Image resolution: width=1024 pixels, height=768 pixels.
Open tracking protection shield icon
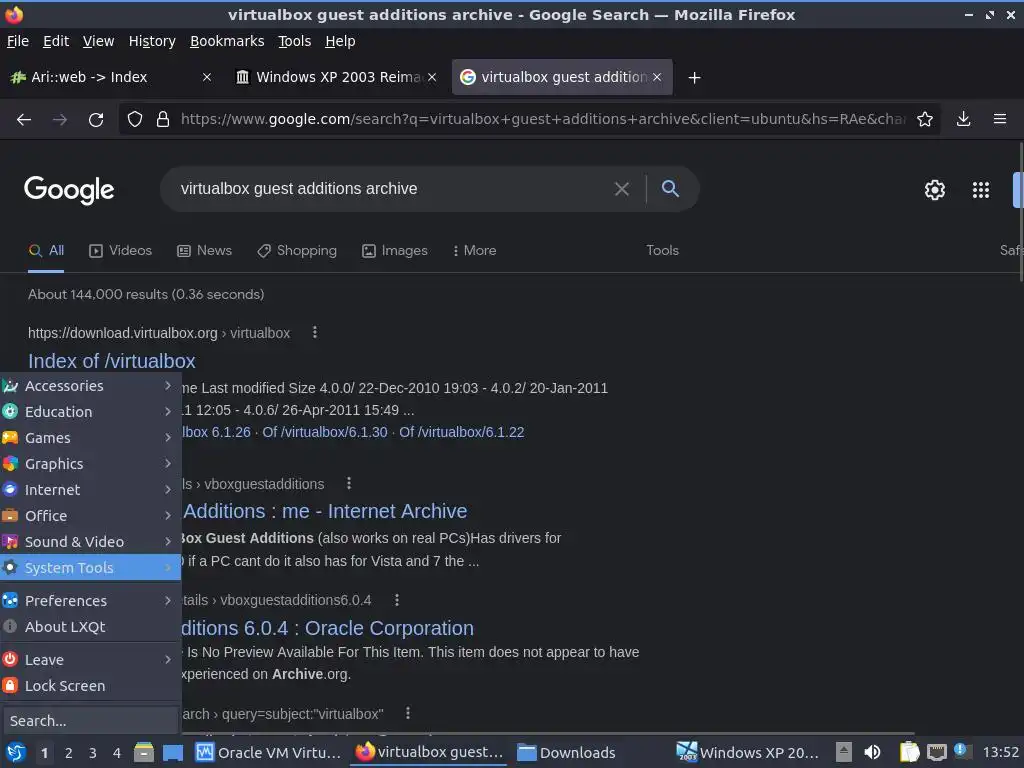coord(135,120)
